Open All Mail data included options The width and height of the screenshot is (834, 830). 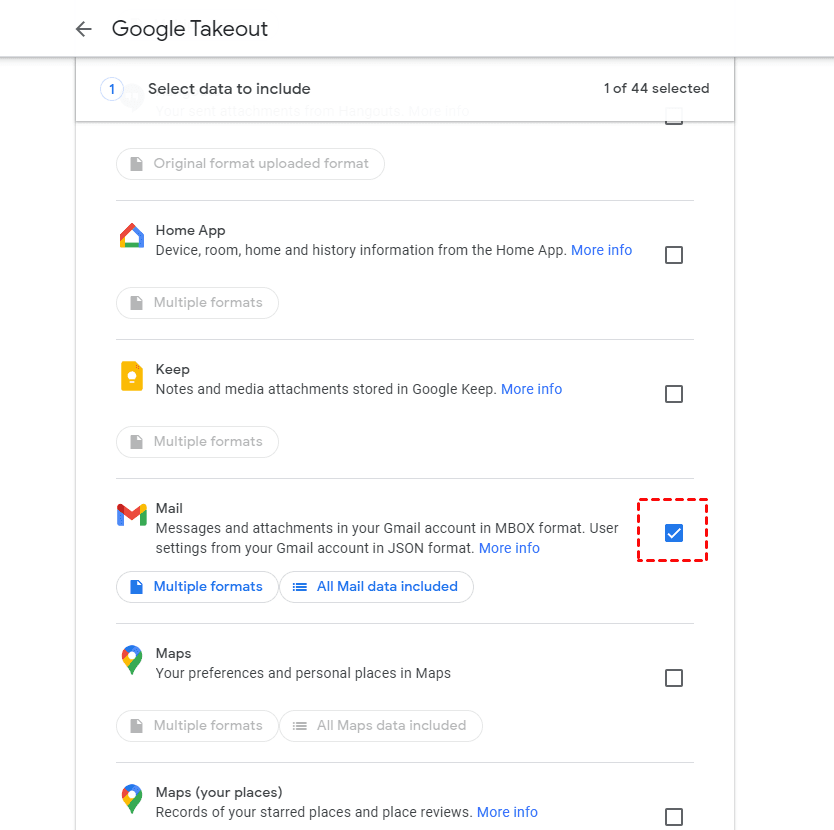[x=376, y=587]
